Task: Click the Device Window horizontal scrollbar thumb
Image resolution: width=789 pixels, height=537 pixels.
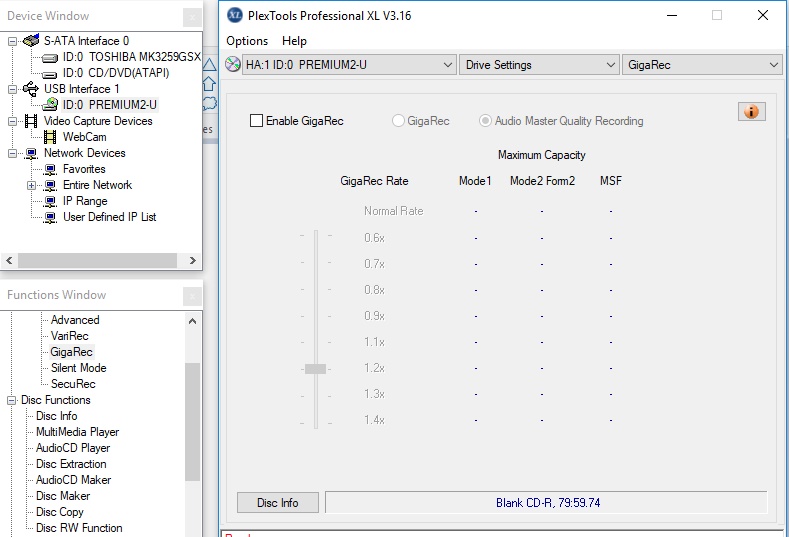Action: pos(98,260)
